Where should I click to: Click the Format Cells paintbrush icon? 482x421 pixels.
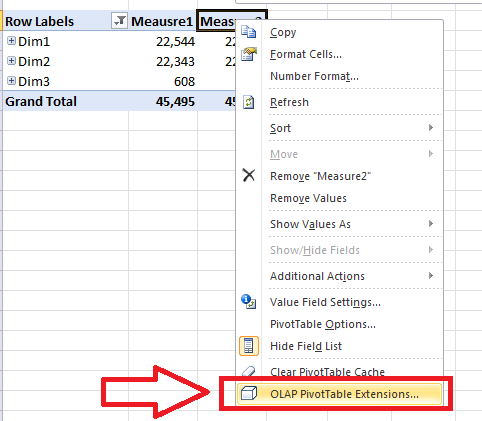(249, 54)
